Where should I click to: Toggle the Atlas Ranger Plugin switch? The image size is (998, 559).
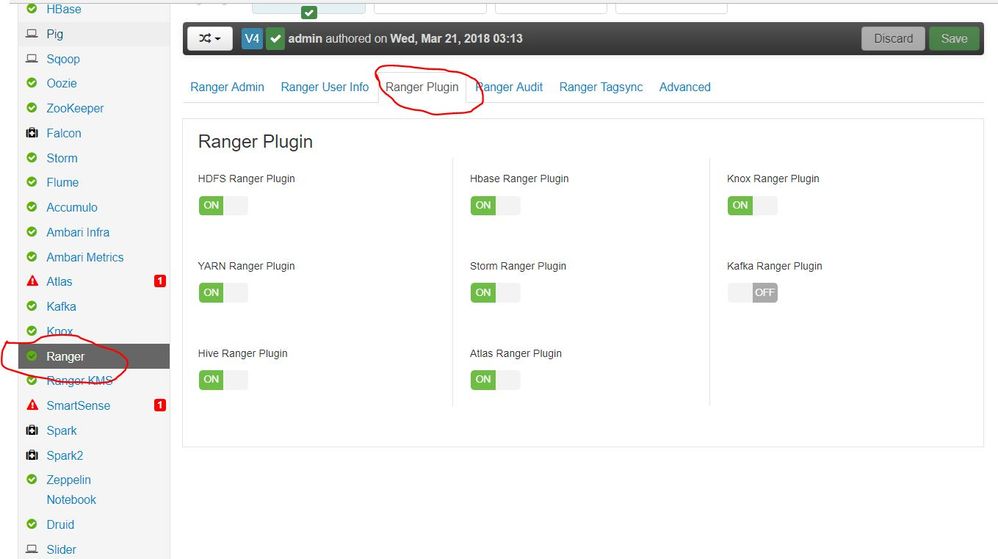pyautogui.click(x=495, y=379)
